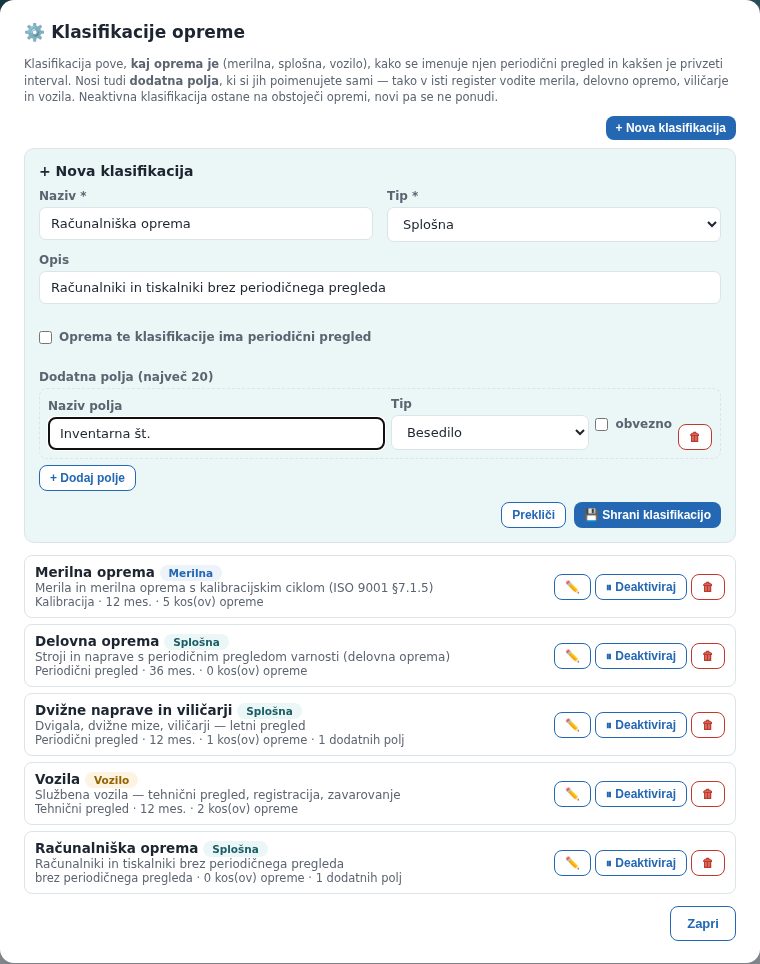The width and height of the screenshot is (760, 964).
Task: Deactivate the Delovna oprema classification
Action: tap(641, 656)
